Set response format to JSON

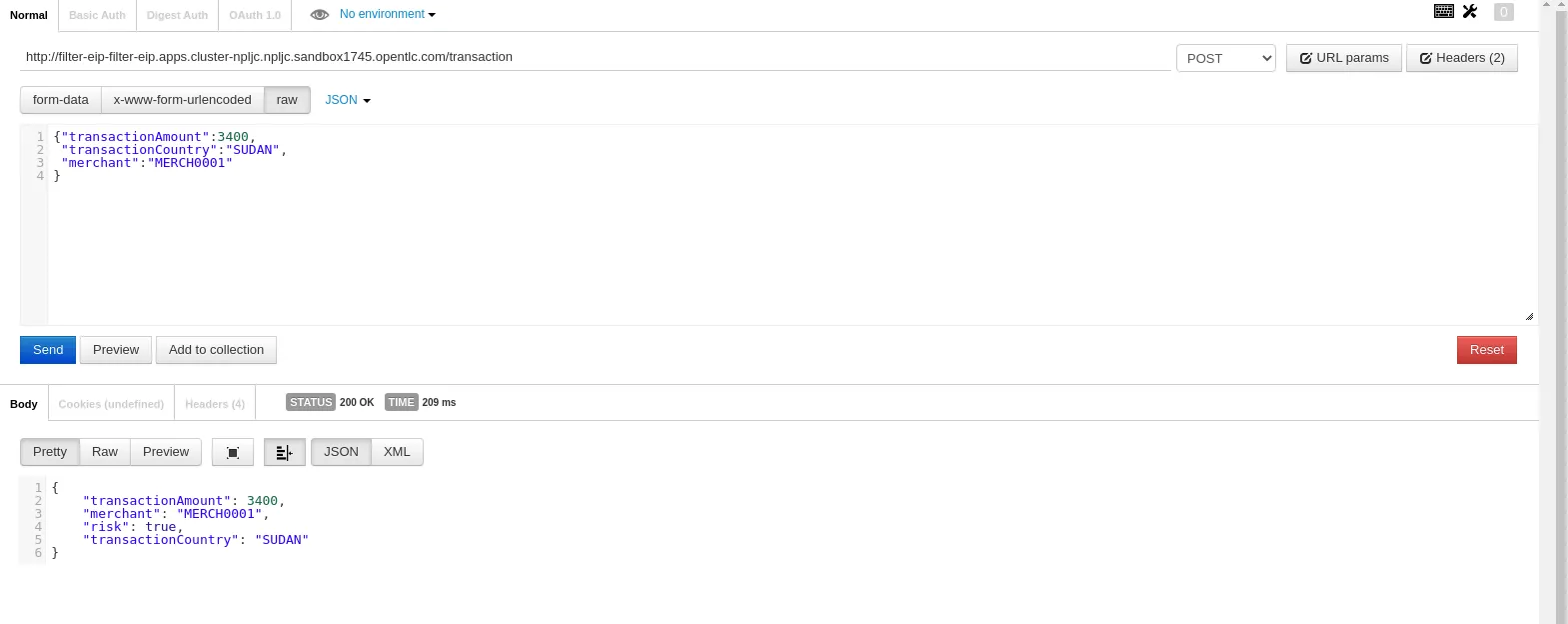point(341,452)
